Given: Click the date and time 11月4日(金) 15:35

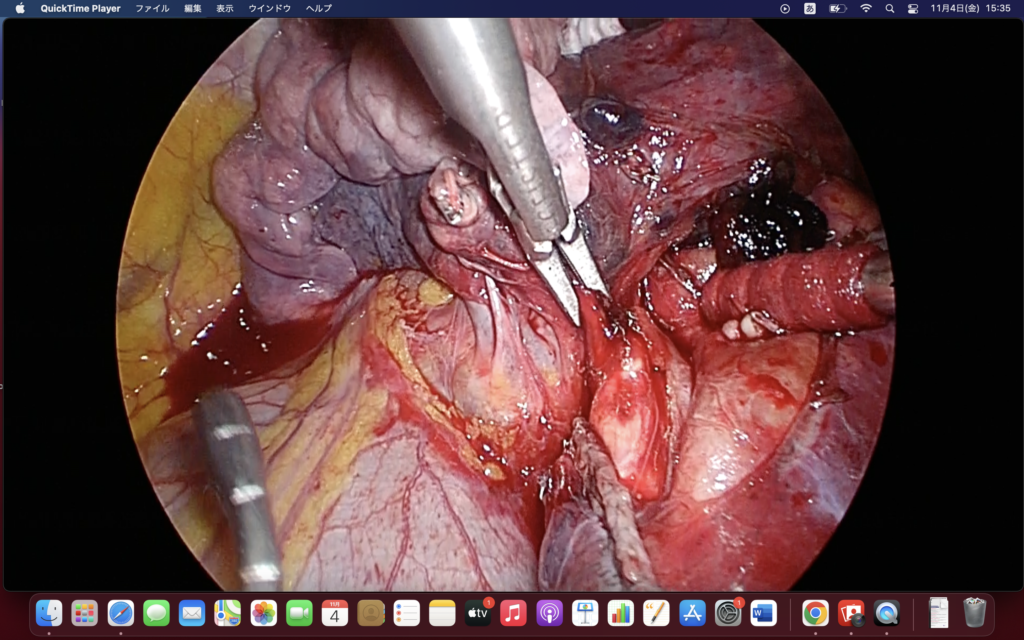Looking at the screenshot, I should (x=970, y=8).
